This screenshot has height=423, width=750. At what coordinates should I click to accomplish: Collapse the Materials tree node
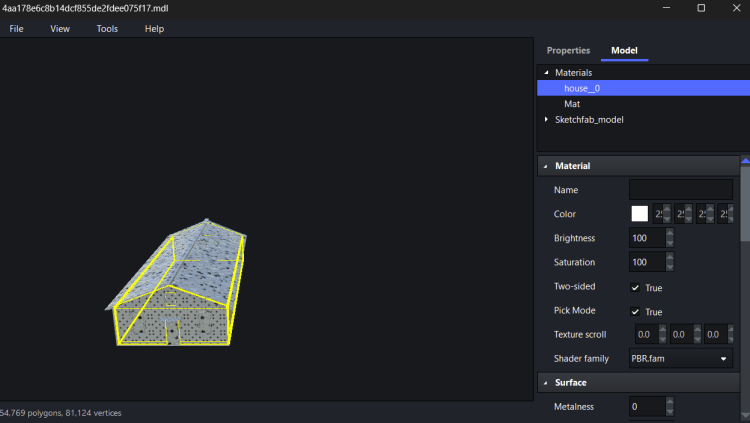point(546,73)
